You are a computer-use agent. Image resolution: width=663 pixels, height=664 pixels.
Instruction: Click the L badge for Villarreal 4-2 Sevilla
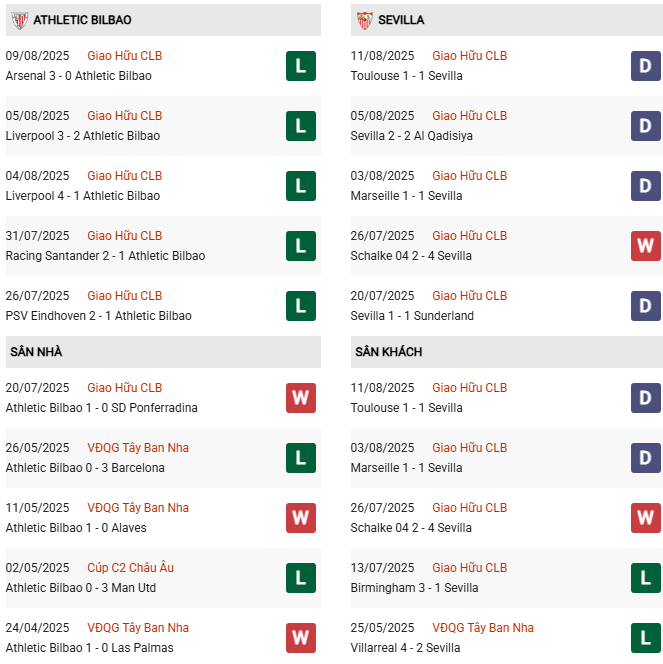(646, 638)
